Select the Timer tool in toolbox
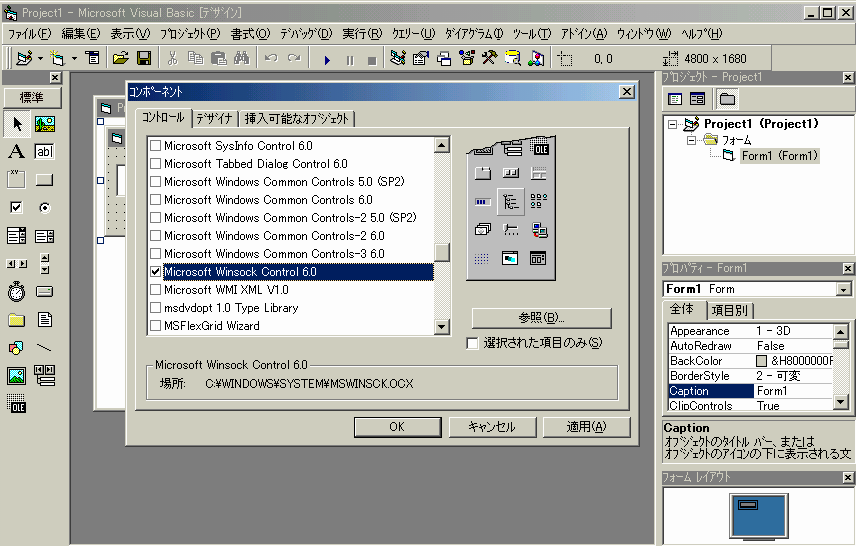The height and width of the screenshot is (546, 856). coord(16,292)
